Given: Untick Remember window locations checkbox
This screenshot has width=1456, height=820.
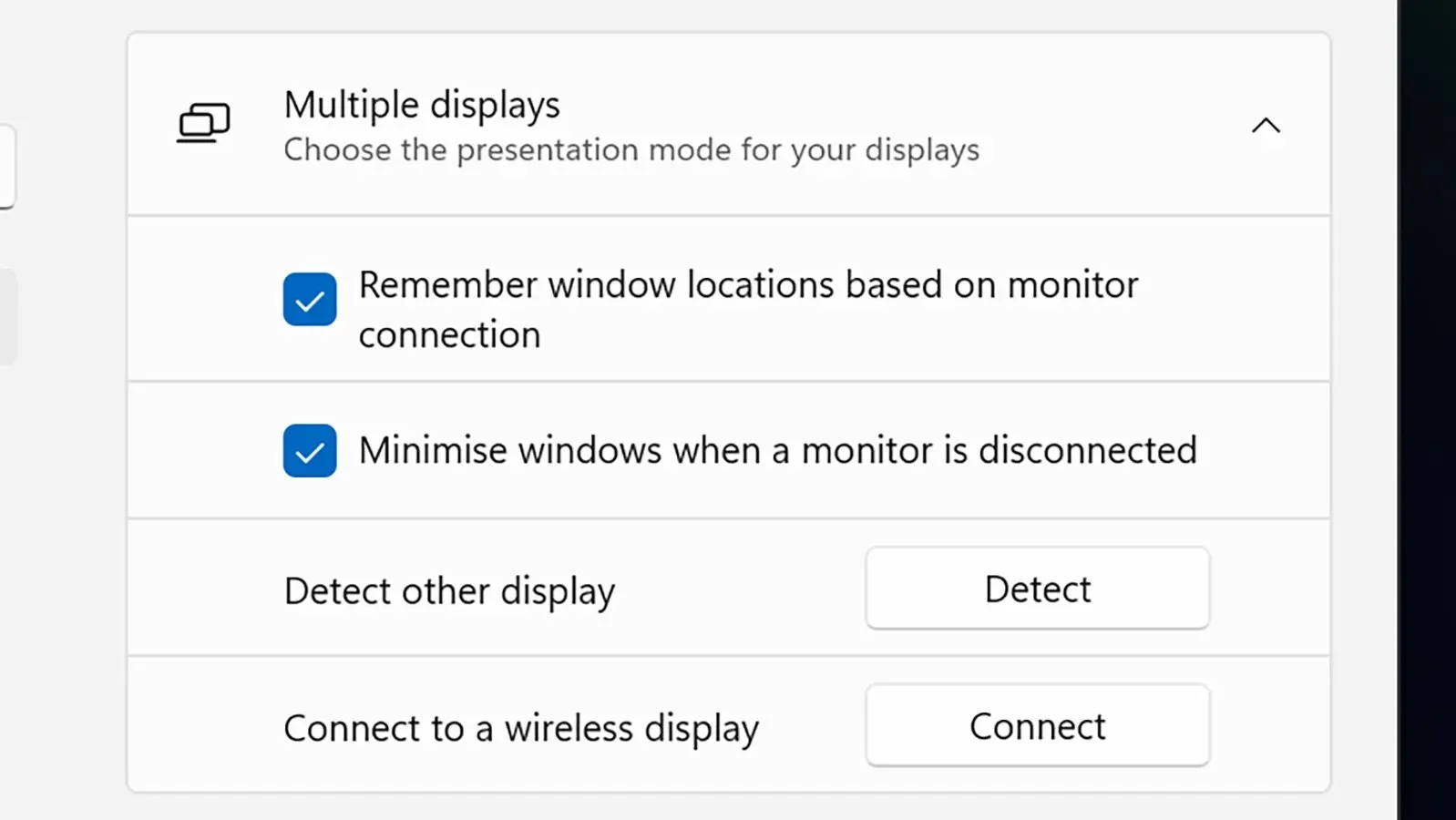Looking at the screenshot, I should tap(310, 300).
